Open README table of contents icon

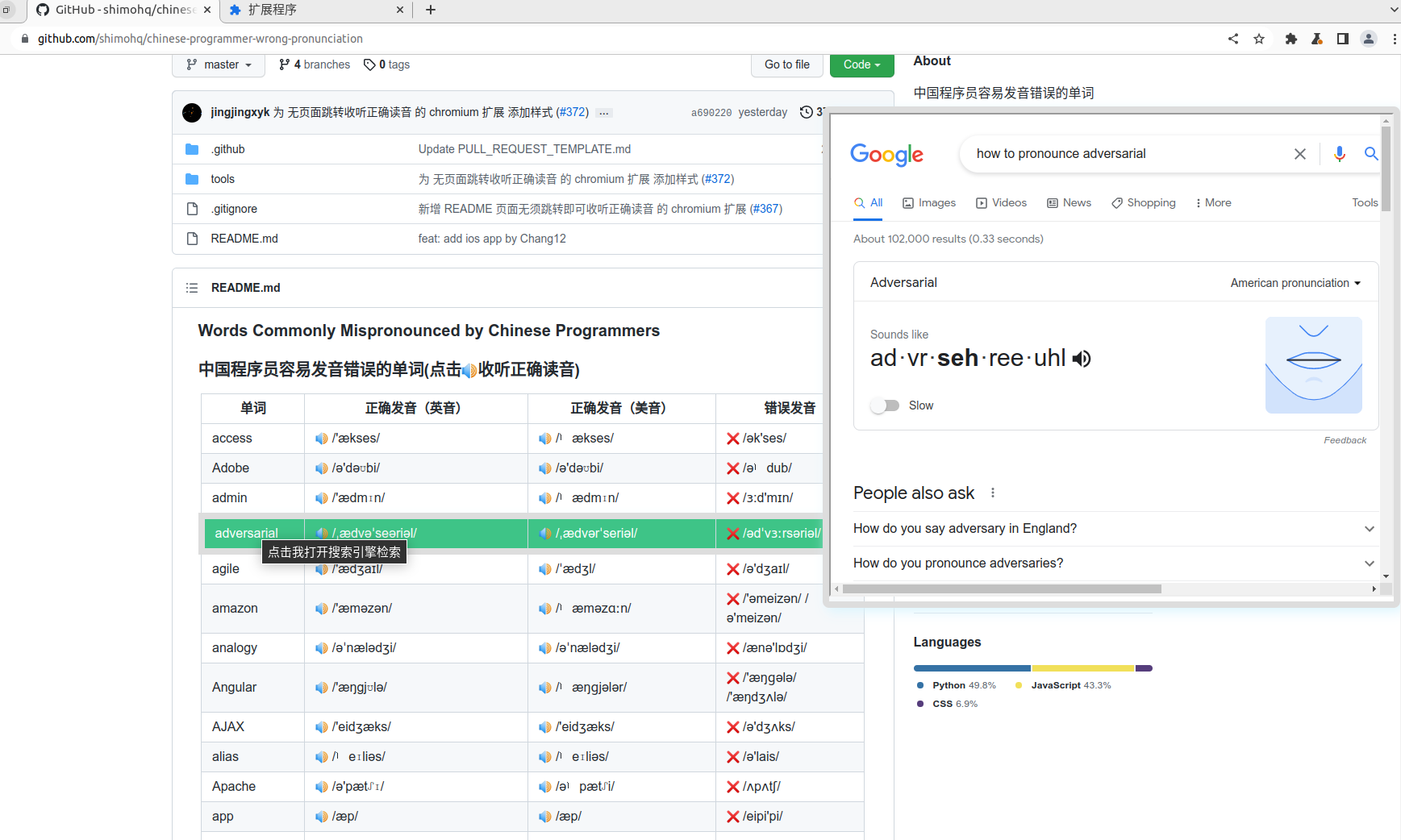coord(192,288)
